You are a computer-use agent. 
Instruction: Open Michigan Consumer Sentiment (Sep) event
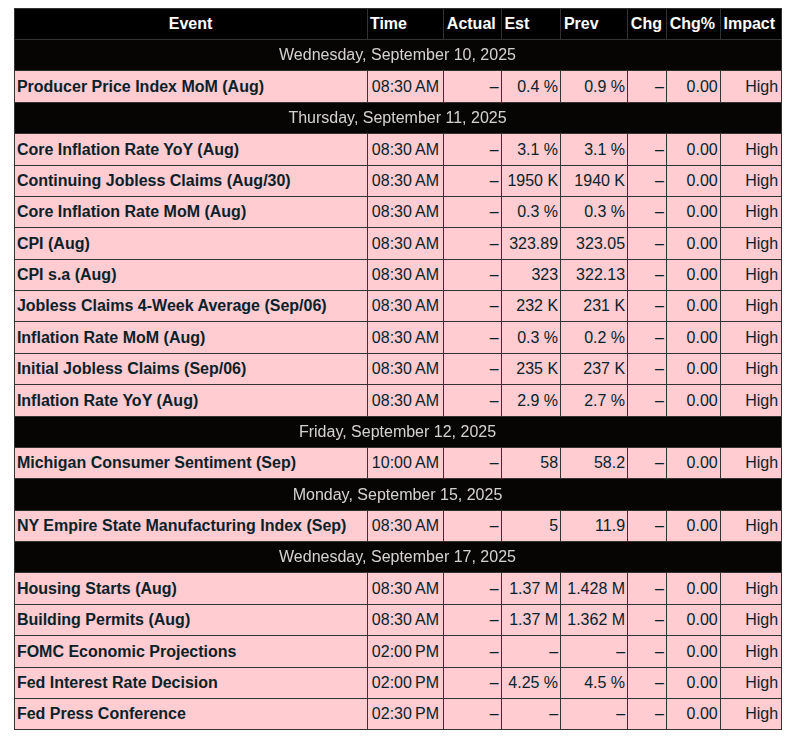tap(157, 462)
